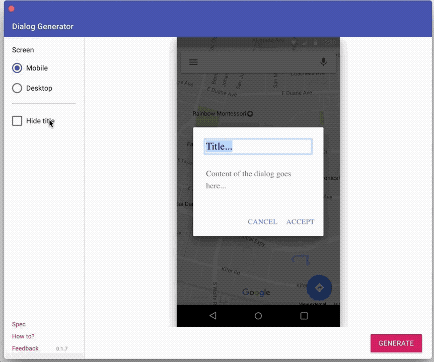This screenshot has height=362, width=434.
Task: Click the Title text field in dialog
Action: pyautogui.click(x=258, y=146)
